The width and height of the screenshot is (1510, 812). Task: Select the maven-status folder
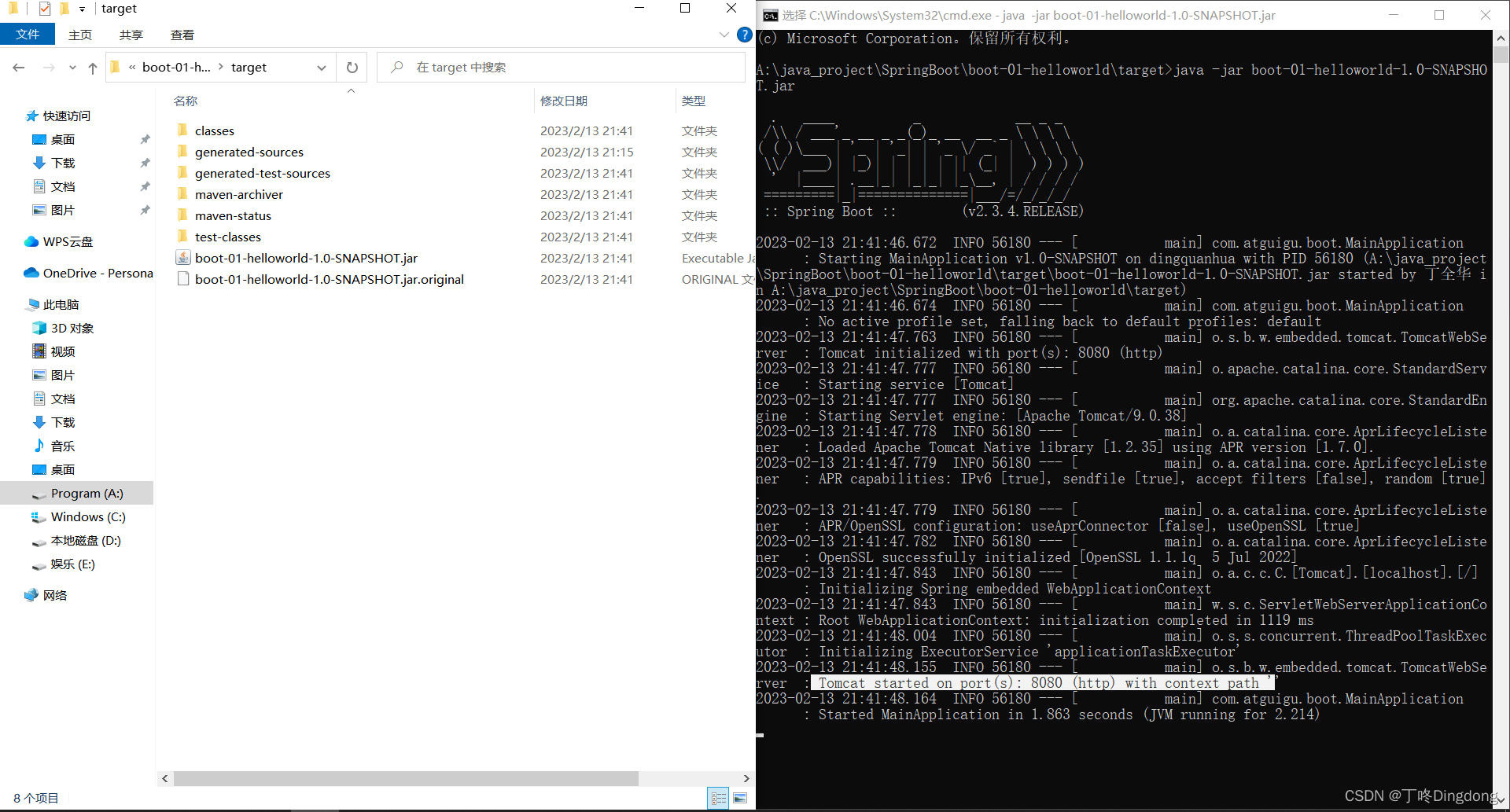coord(233,215)
